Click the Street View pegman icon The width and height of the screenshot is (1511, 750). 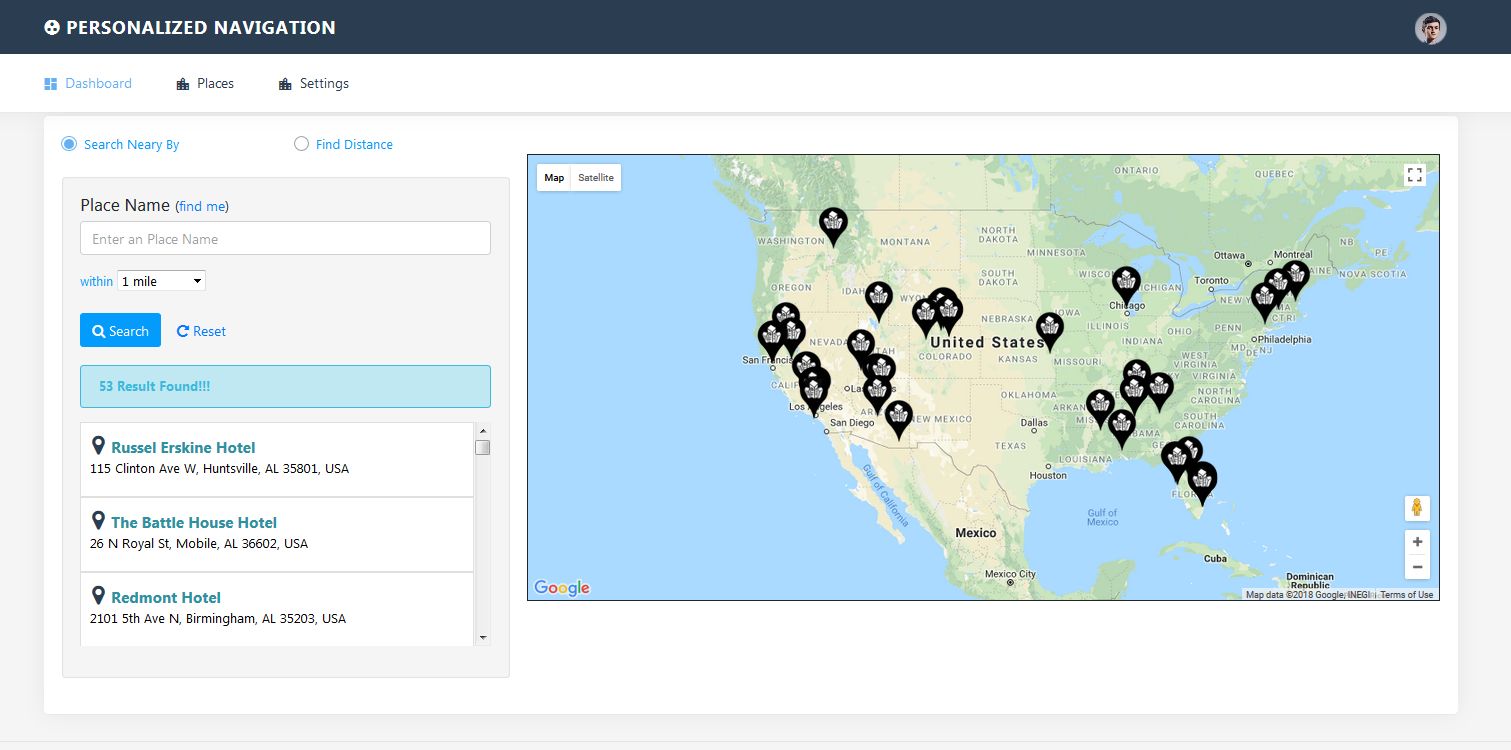coord(1416,508)
